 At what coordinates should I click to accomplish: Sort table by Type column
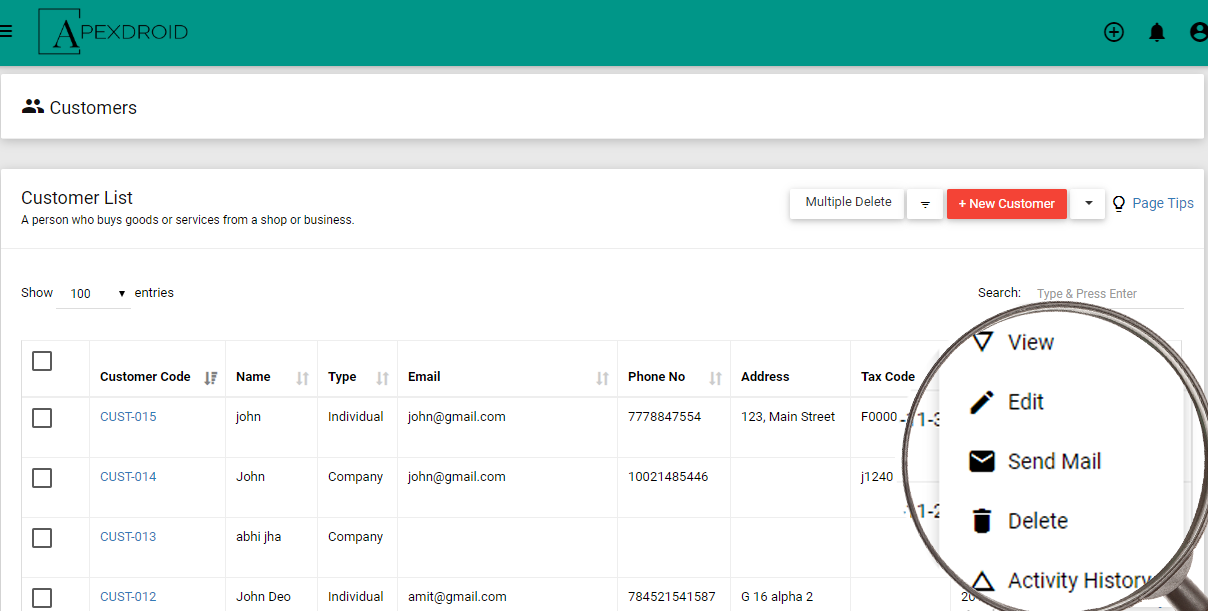(x=383, y=378)
